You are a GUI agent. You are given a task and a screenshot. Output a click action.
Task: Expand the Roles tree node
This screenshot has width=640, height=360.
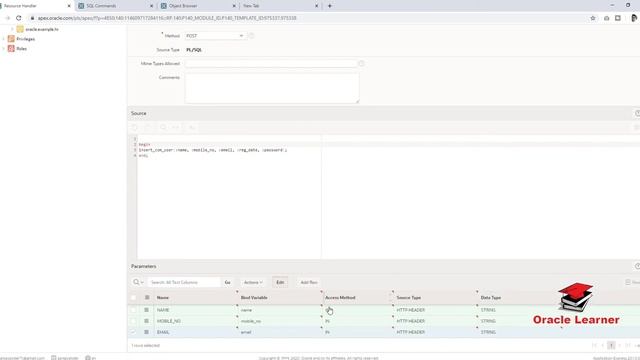tap(4, 49)
